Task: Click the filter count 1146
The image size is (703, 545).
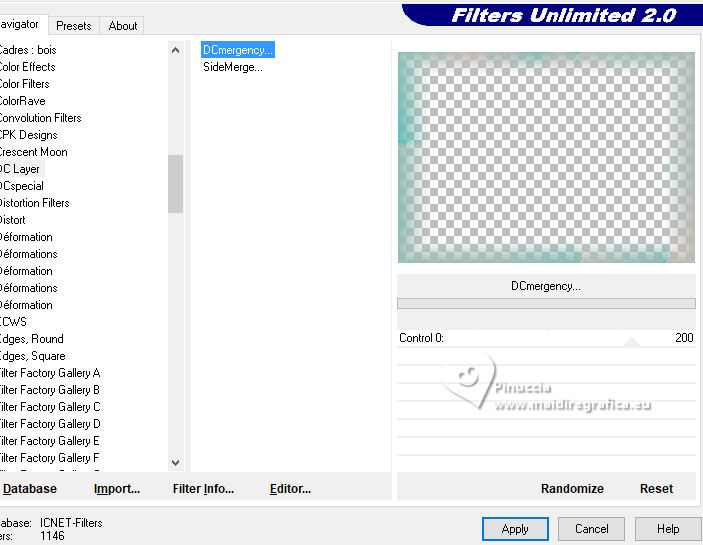Action: click(52, 536)
